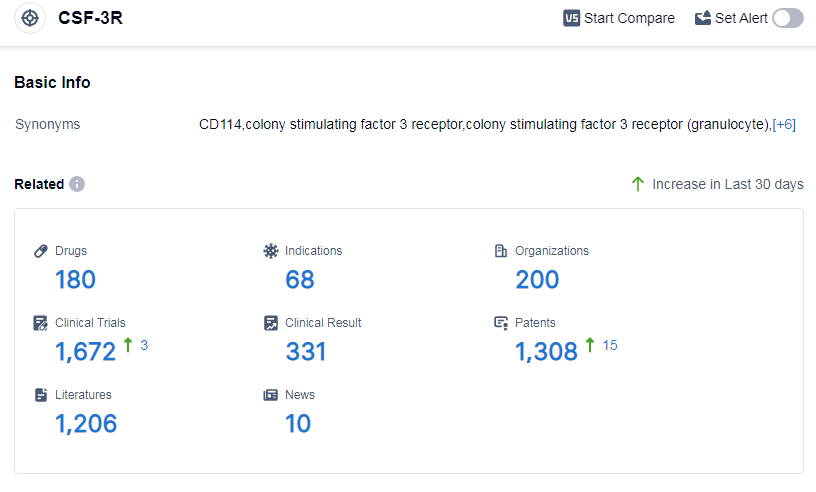816x492 pixels.
Task: Click the Drugs pill icon
Action: 41,251
